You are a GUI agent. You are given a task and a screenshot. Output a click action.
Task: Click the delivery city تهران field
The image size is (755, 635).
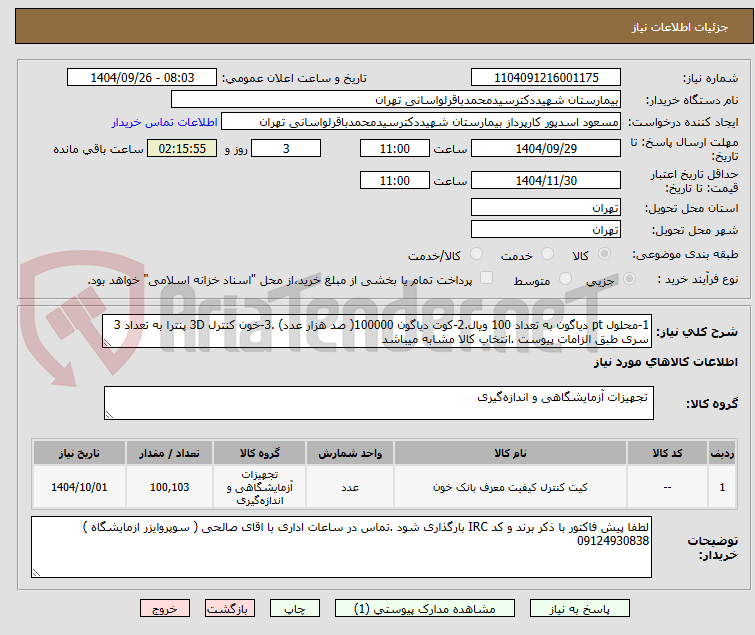(x=546, y=229)
